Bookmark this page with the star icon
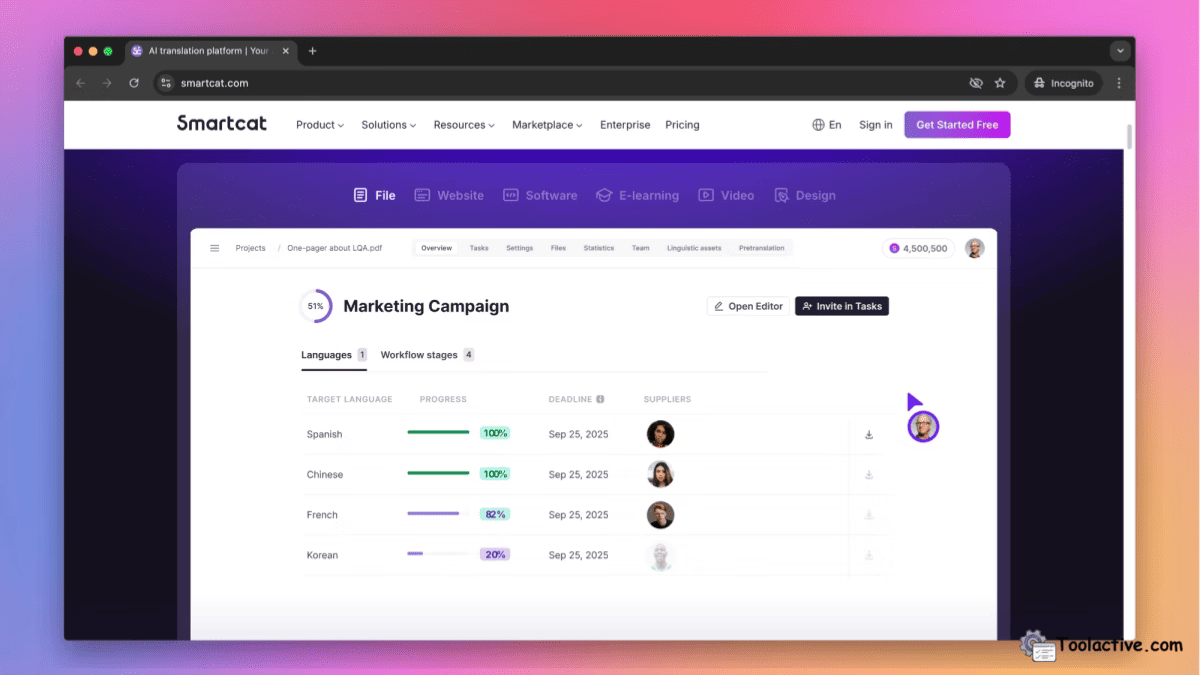Viewport: 1200px width, 675px height. click(1000, 83)
